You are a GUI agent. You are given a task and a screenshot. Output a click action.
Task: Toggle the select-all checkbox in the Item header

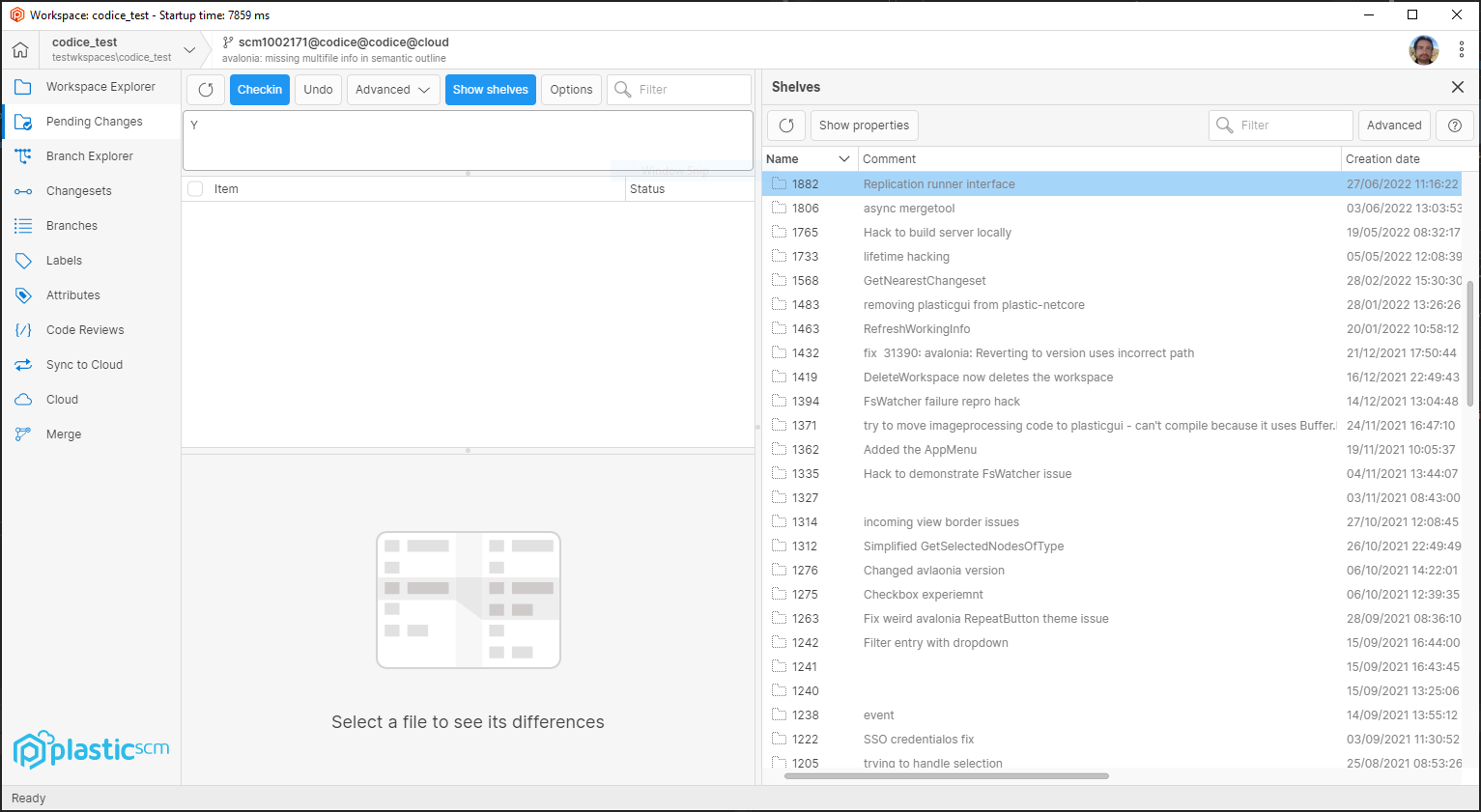194,188
